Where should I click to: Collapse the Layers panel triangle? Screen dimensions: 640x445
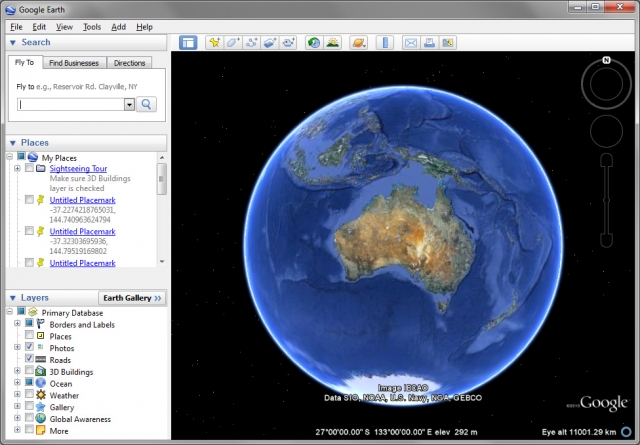13,298
